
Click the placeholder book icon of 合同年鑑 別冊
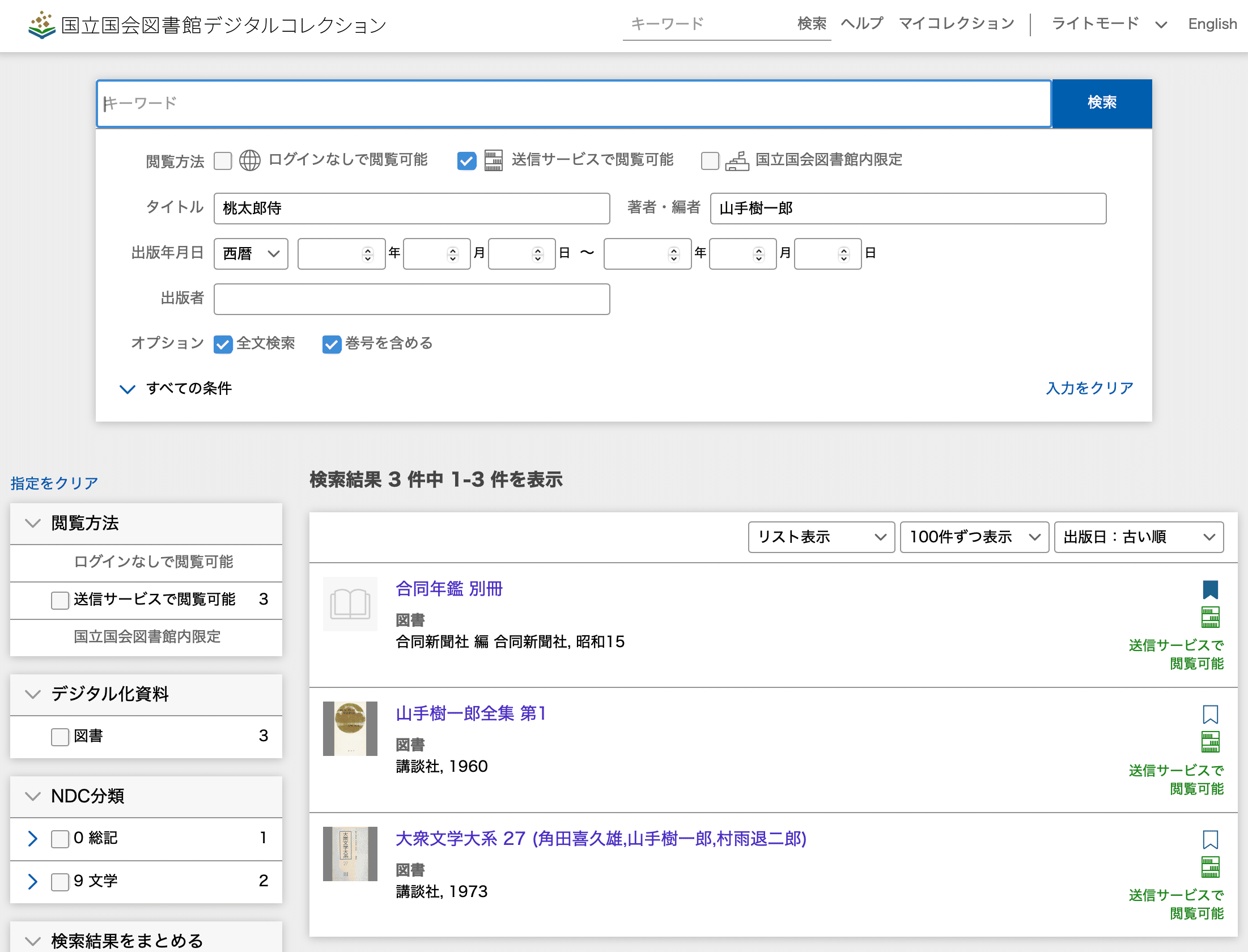350,604
